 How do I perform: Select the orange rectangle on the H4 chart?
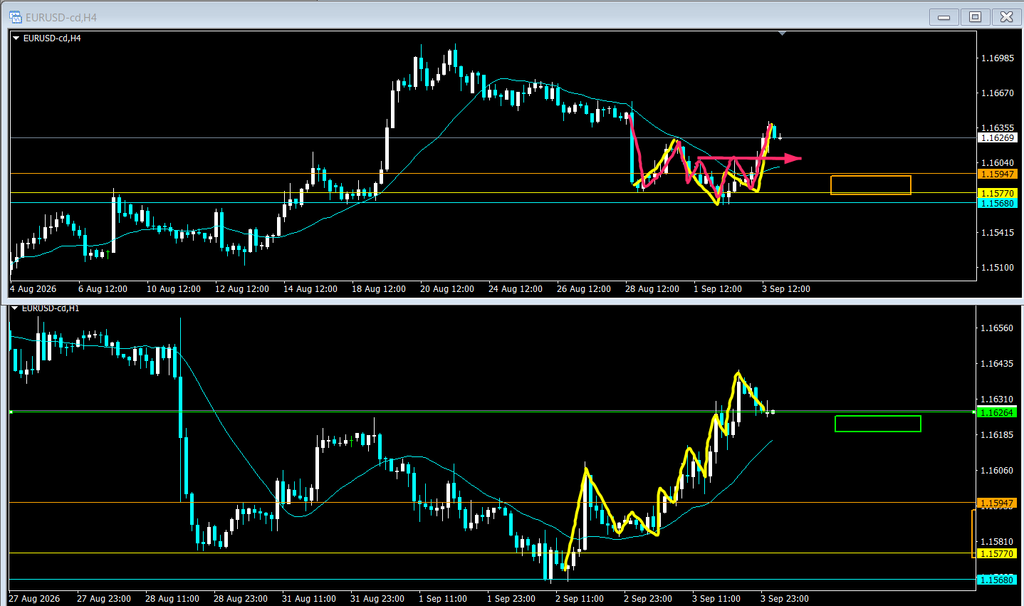point(871,185)
